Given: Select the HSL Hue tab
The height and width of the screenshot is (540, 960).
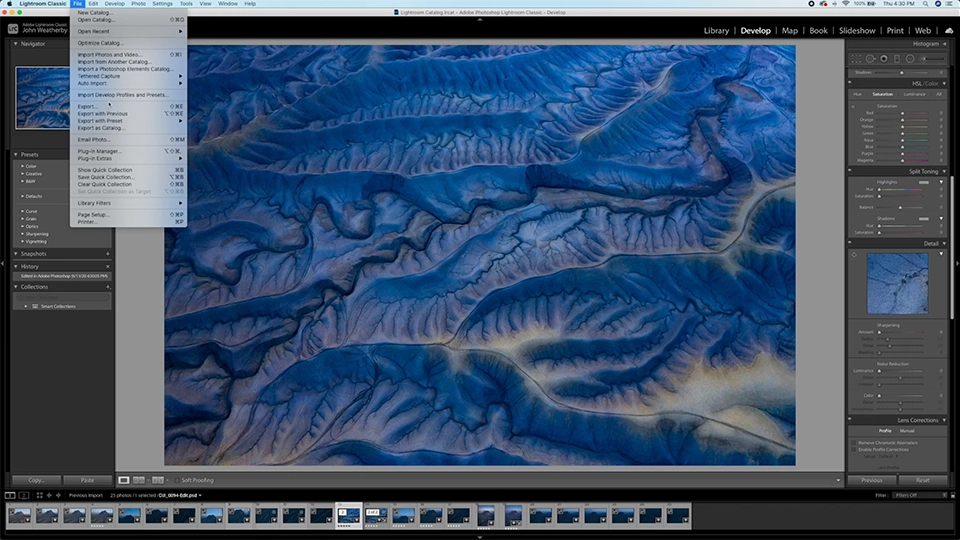Looking at the screenshot, I should point(857,94).
